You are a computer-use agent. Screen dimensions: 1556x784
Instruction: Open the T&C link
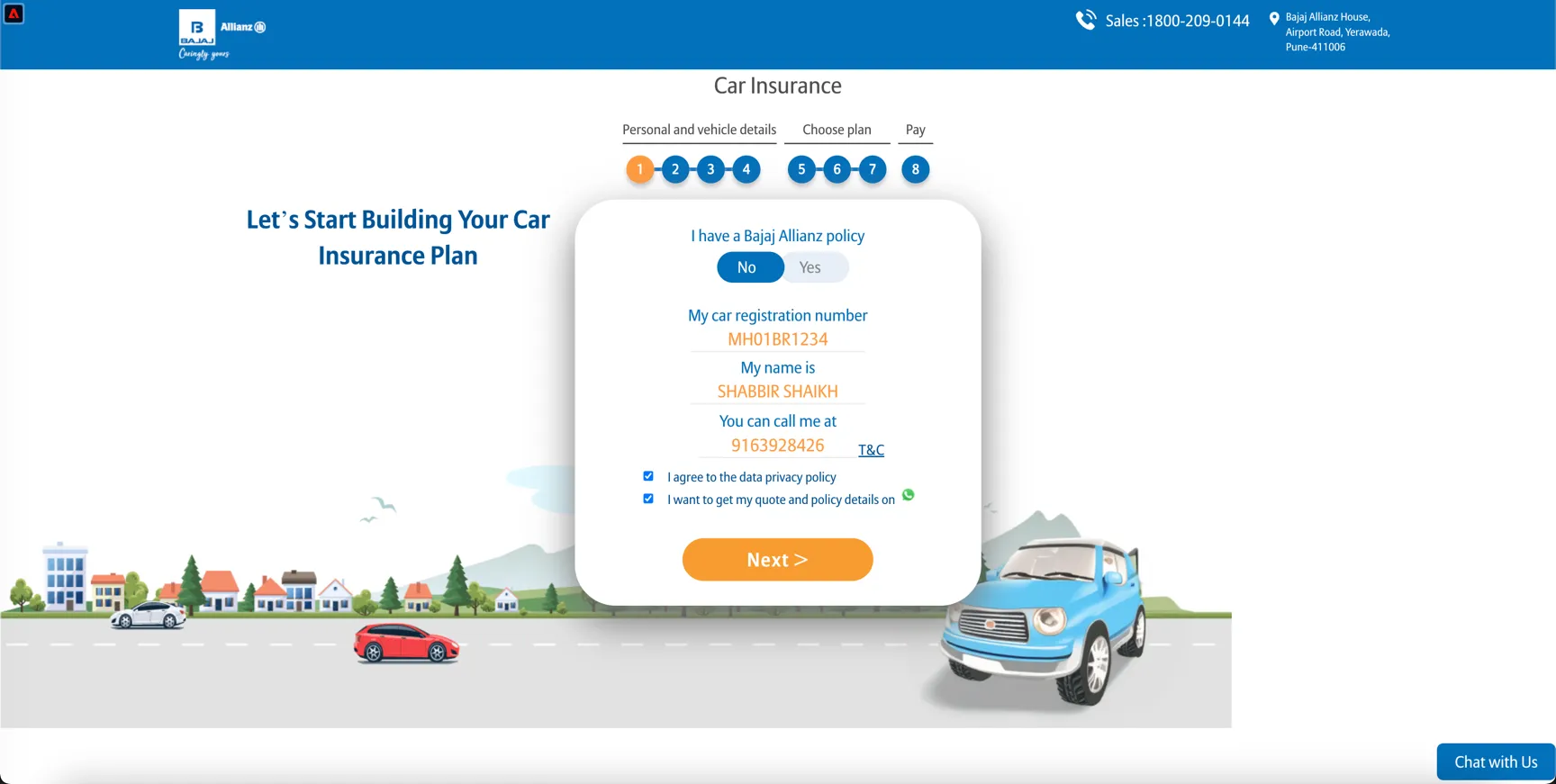pyautogui.click(x=871, y=450)
